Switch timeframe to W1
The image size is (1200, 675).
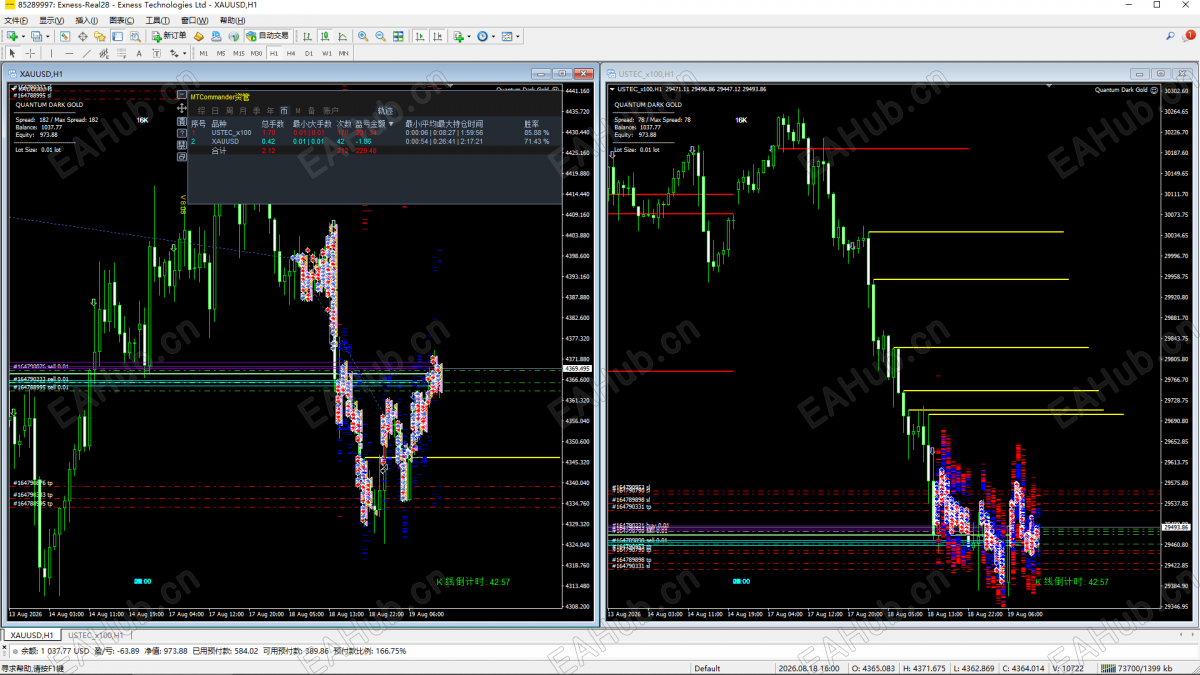(326, 53)
